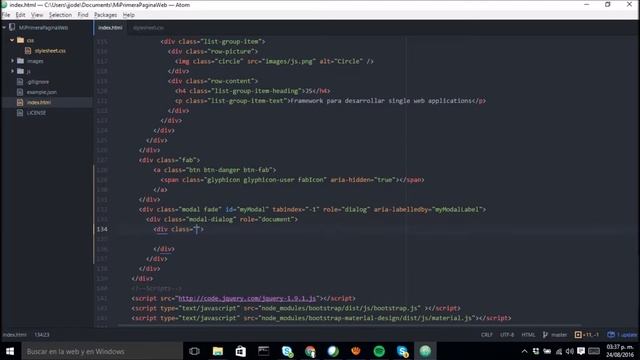Switch to the stylesheet.css editor tab

point(148,28)
